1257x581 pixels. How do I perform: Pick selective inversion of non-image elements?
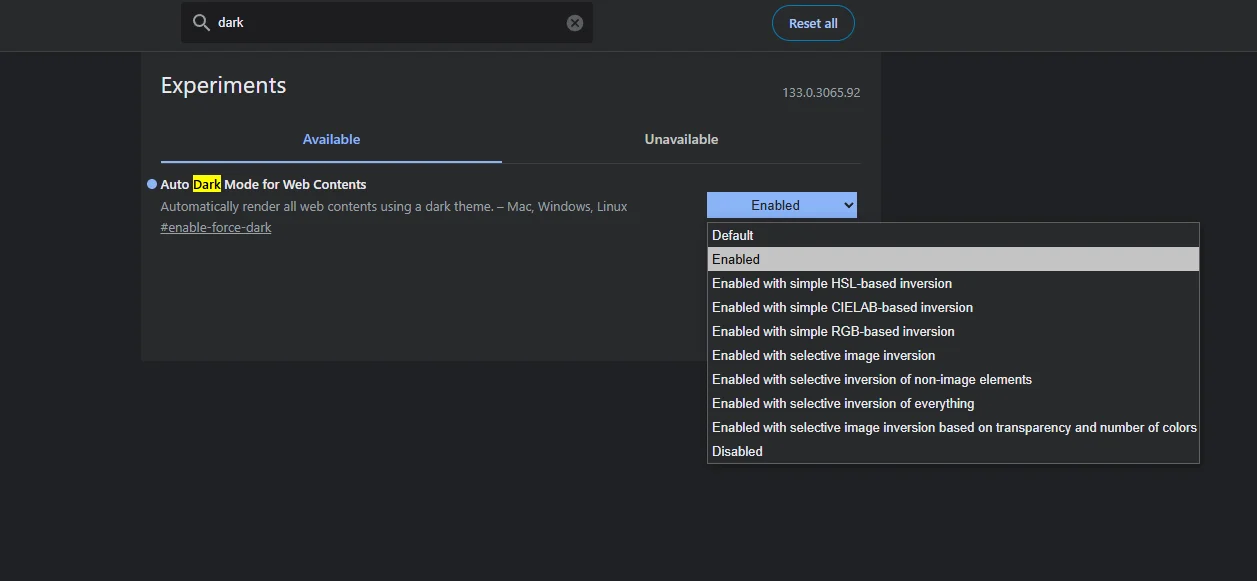871,379
